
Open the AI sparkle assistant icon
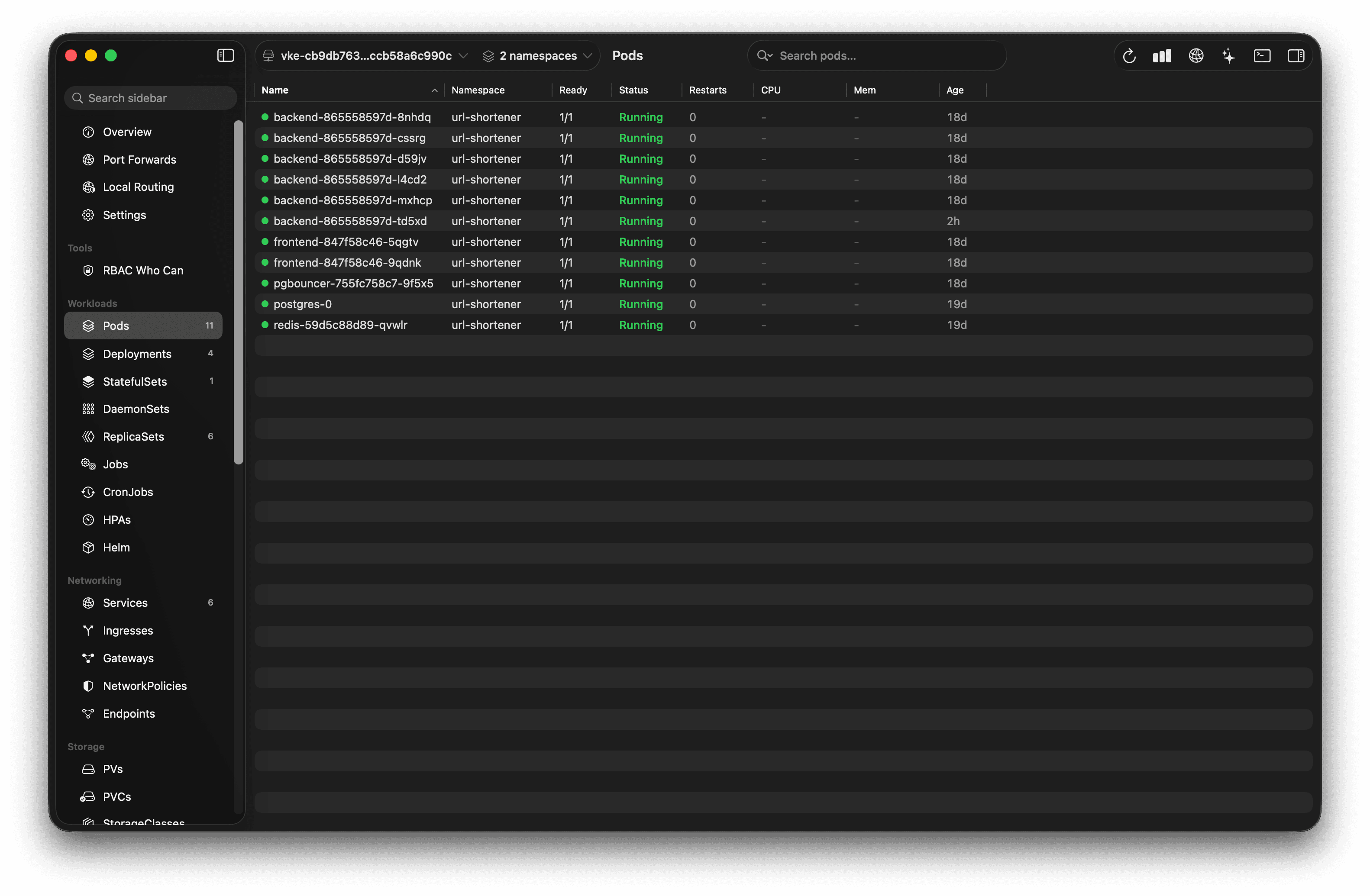pos(1228,55)
